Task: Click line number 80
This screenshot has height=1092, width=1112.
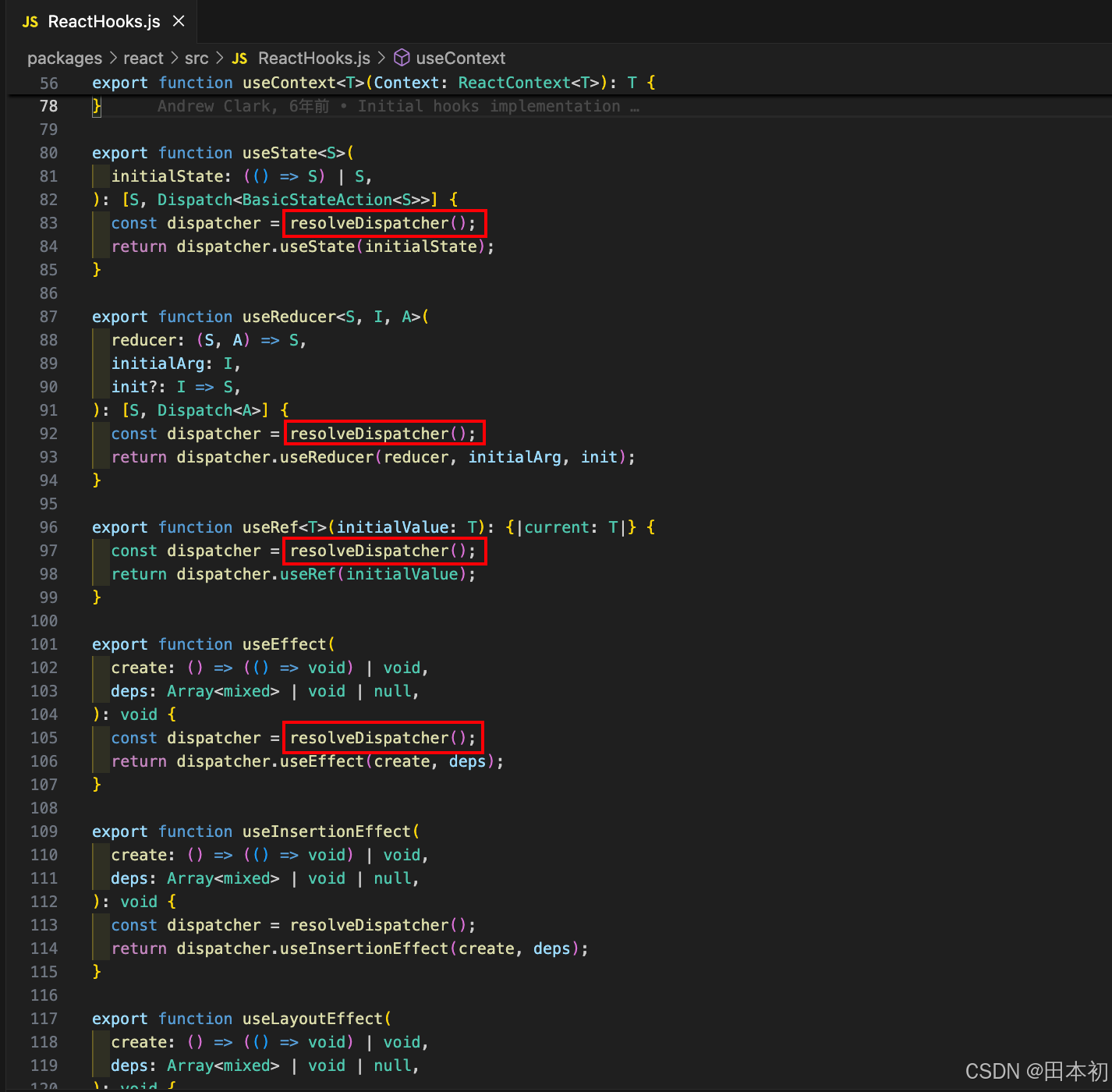Action: tap(48, 153)
